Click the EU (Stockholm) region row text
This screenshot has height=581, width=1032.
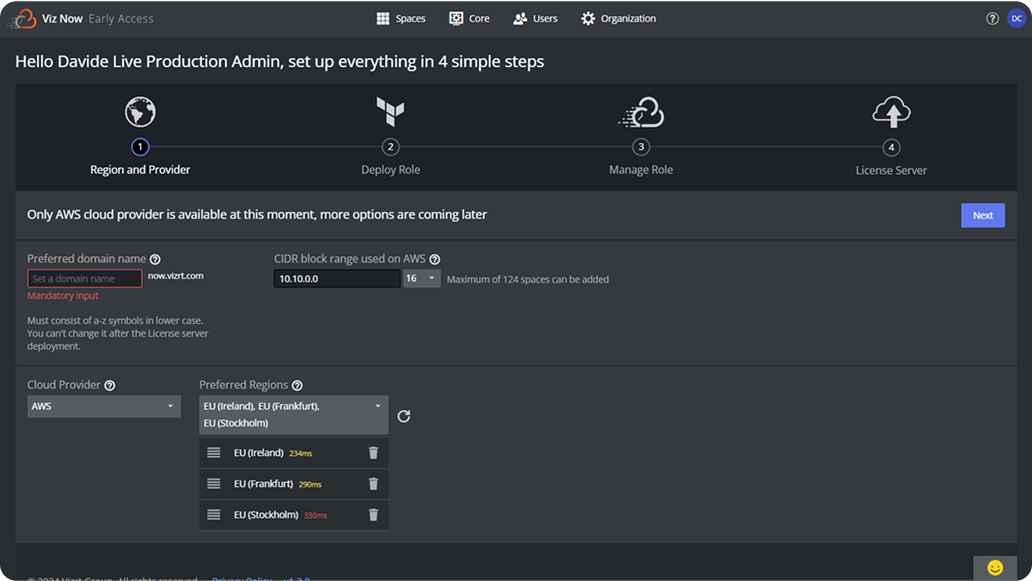point(266,515)
